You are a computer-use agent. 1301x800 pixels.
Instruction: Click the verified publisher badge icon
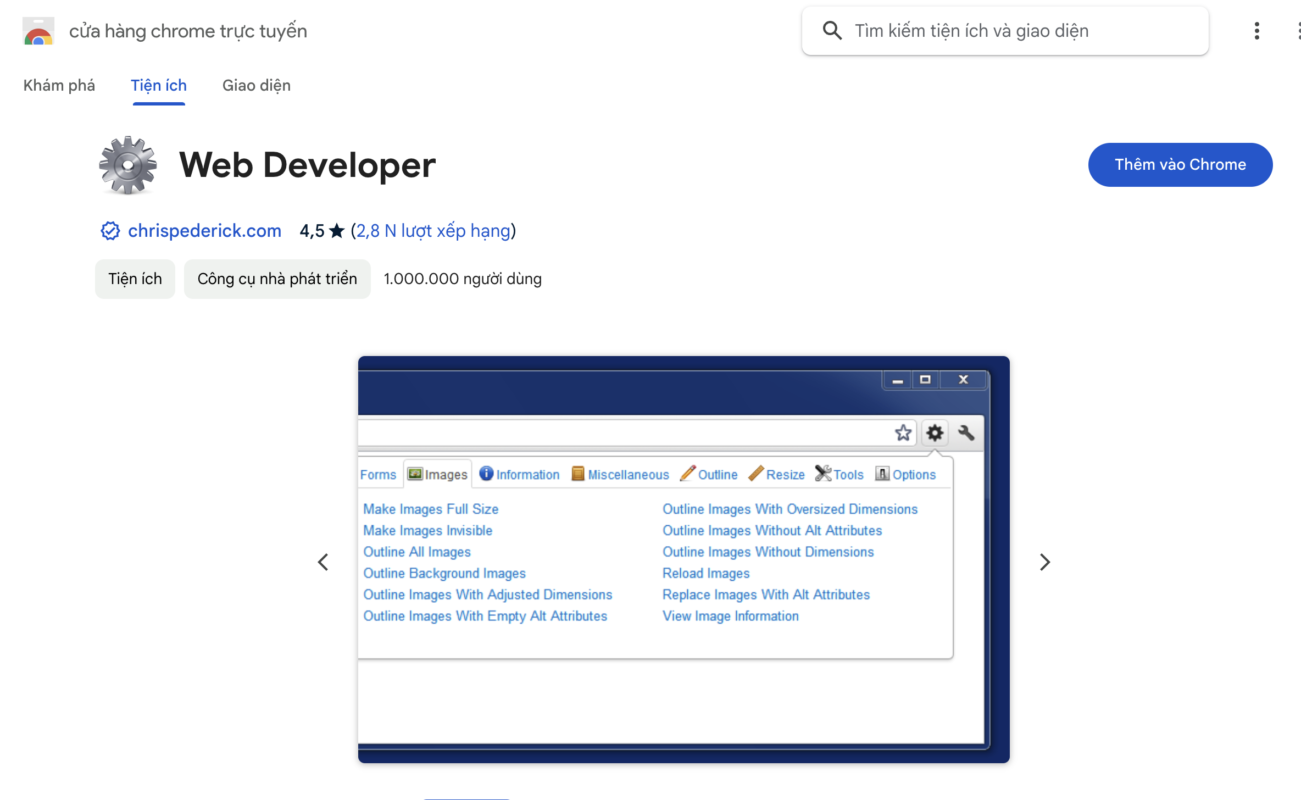(x=110, y=231)
